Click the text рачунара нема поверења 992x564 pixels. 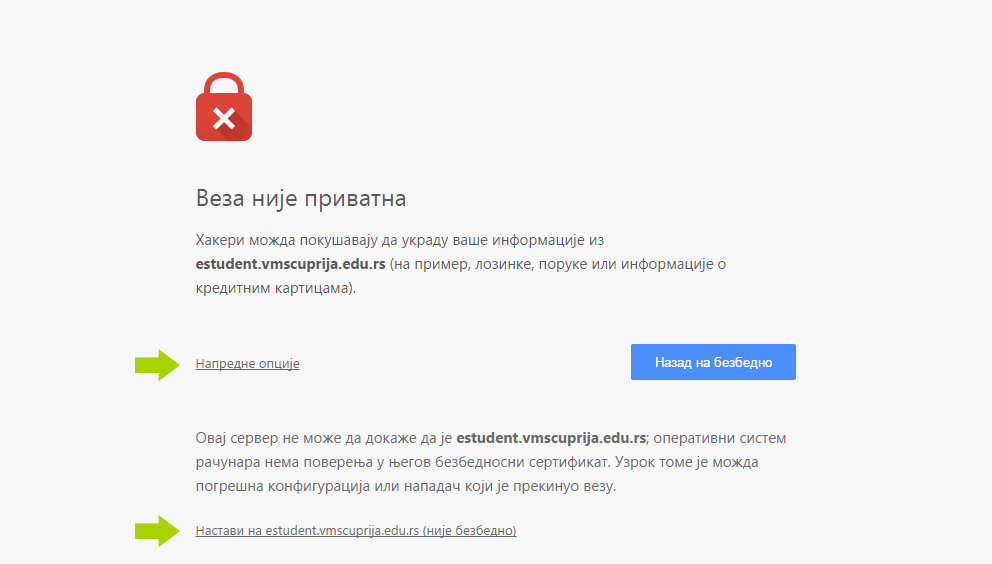pyautogui.click(x=281, y=462)
